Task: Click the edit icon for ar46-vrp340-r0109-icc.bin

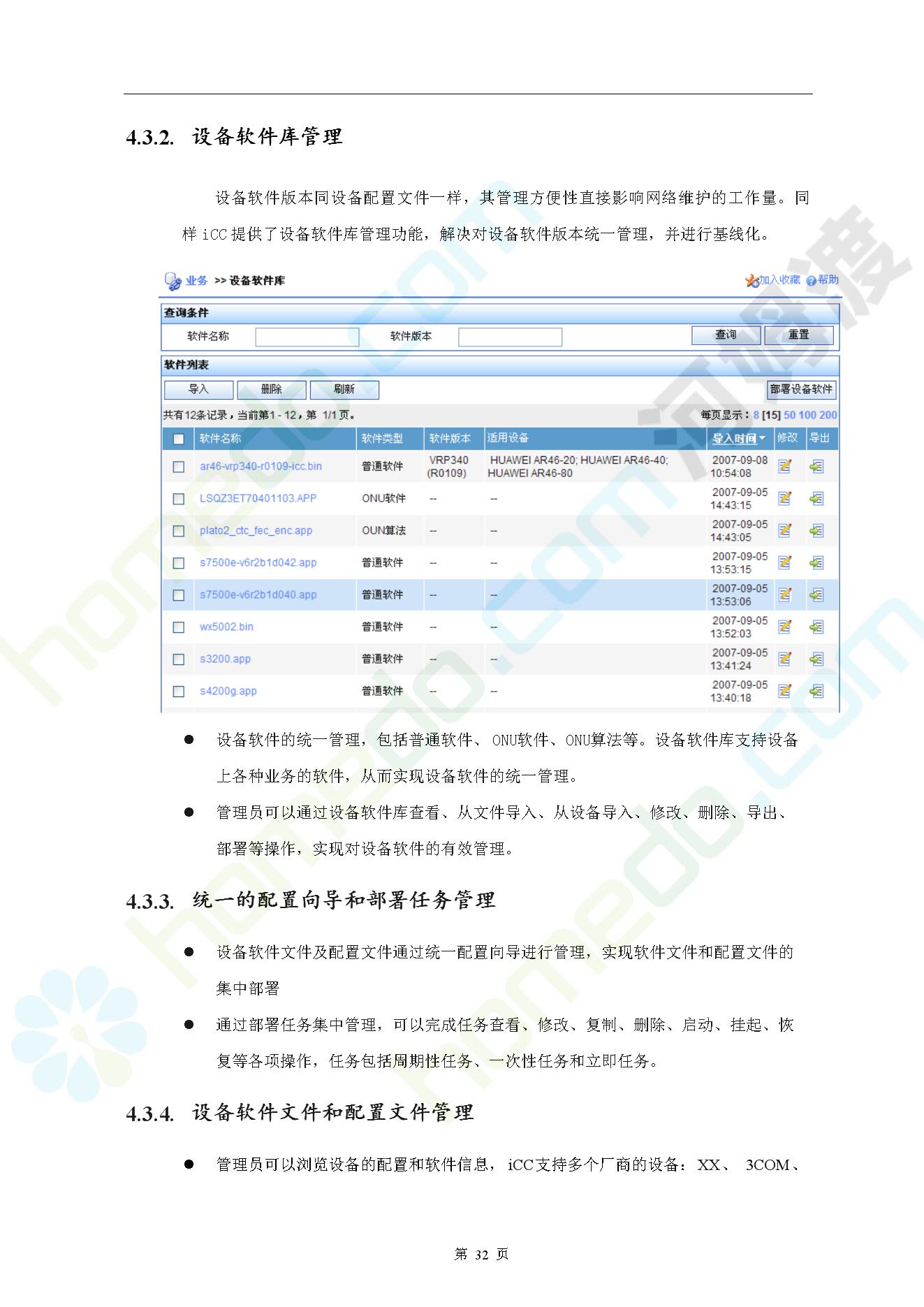Action: point(785,466)
